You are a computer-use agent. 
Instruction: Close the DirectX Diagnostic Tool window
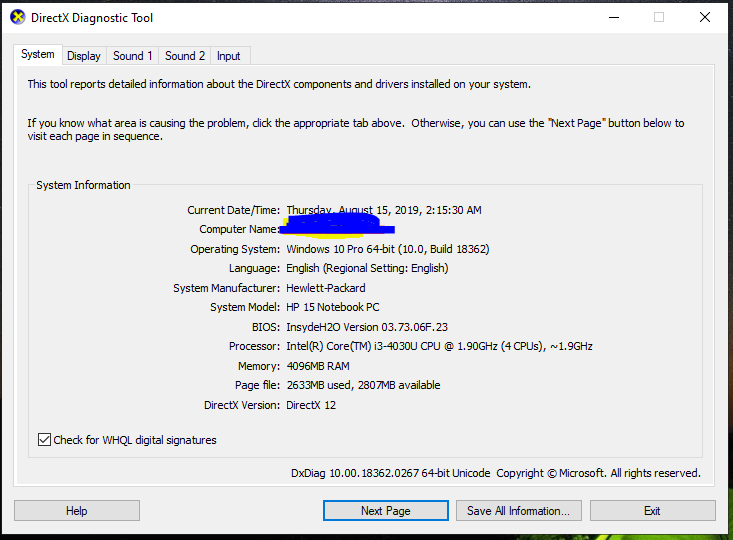coord(705,18)
